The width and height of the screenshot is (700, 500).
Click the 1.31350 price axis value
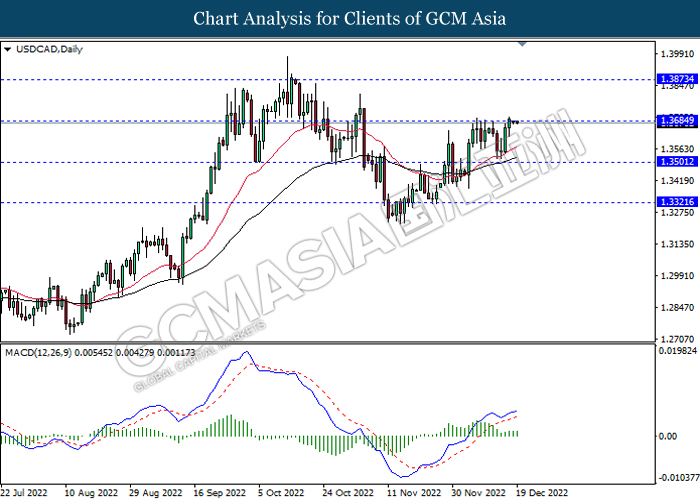click(x=677, y=244)
